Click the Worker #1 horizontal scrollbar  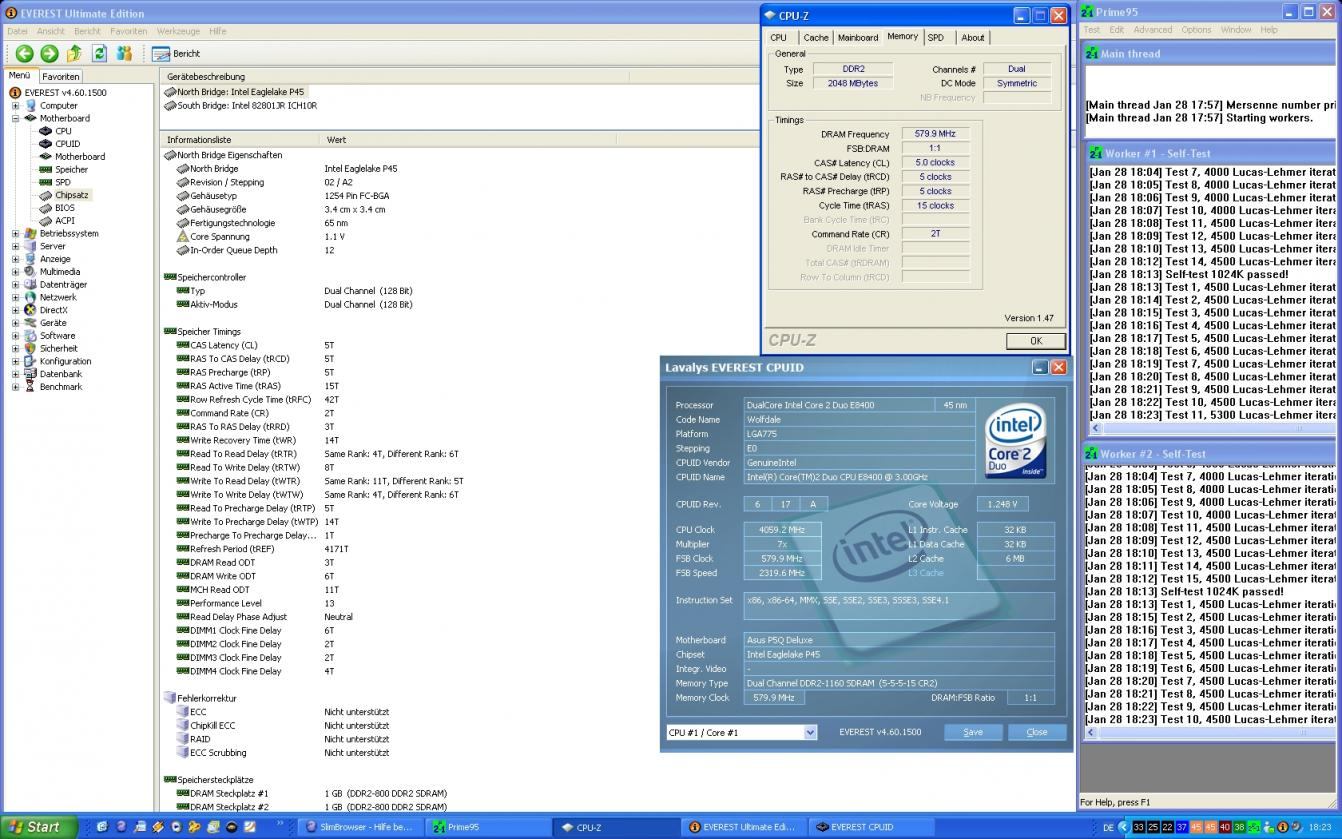click(1213, 428)
